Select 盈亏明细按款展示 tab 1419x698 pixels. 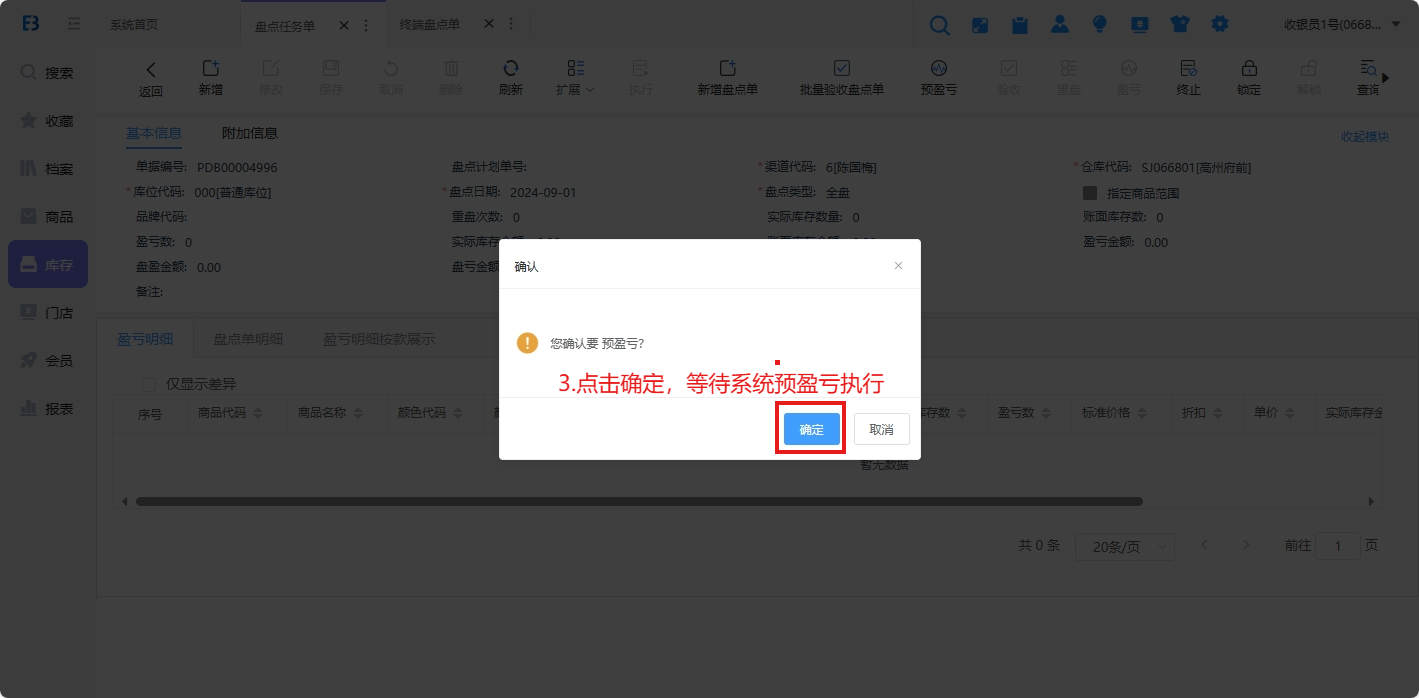point(379,339)
